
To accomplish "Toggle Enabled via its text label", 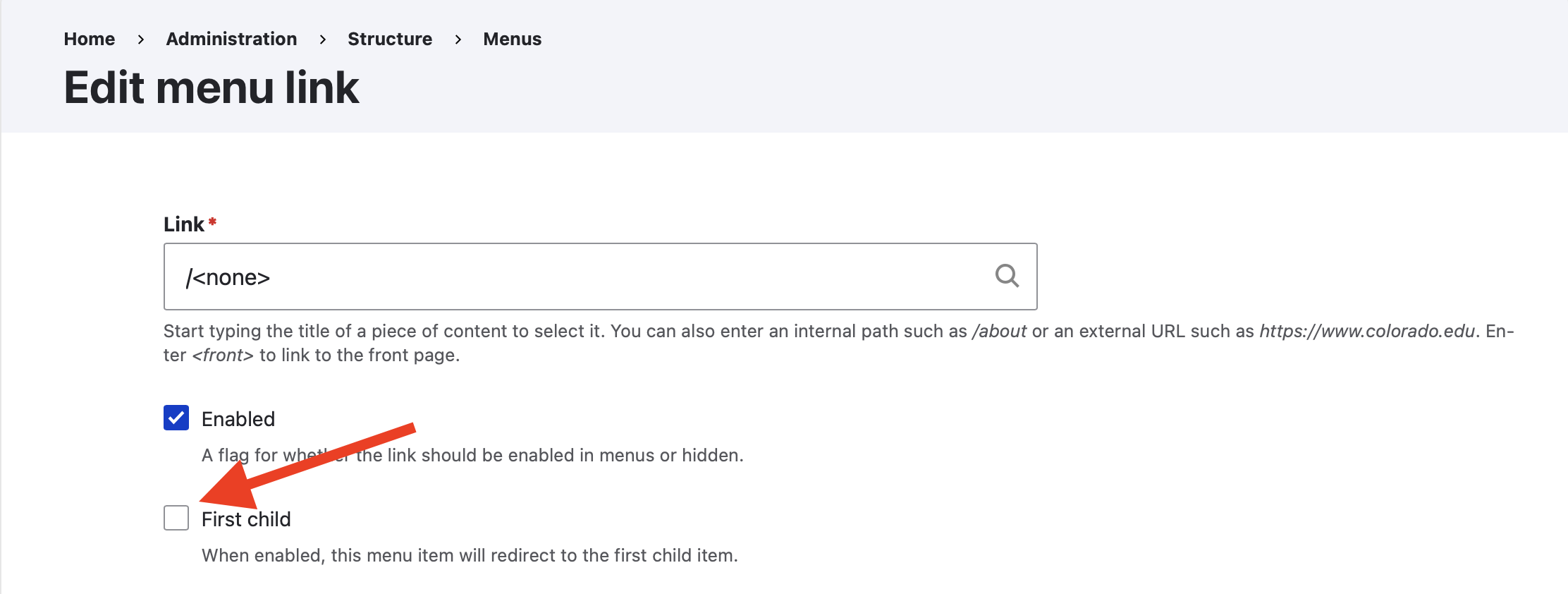I will (x=238, y=419).
